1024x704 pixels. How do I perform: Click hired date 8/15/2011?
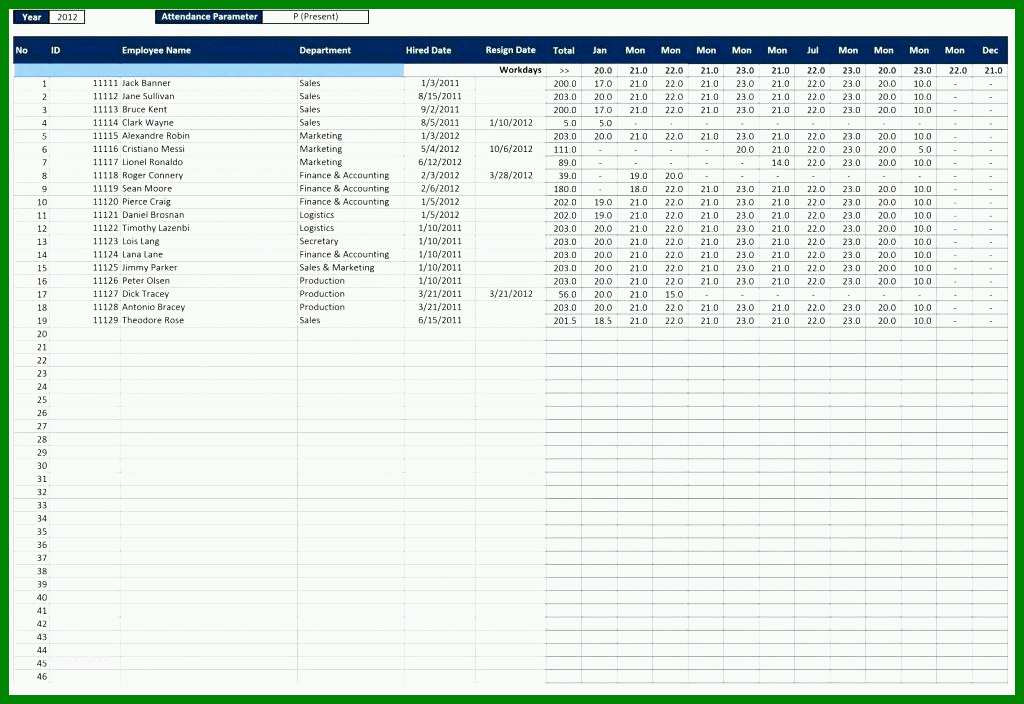440,97
